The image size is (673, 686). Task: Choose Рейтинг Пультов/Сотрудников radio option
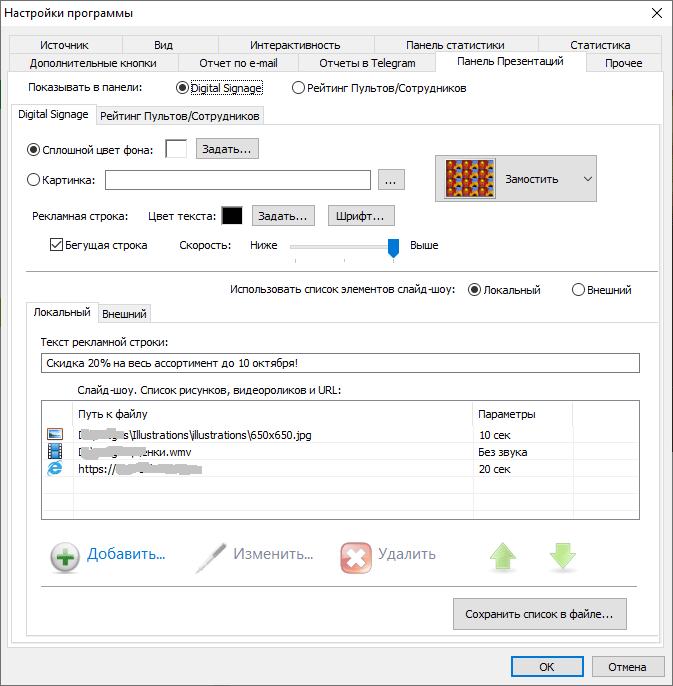[298, 88]
